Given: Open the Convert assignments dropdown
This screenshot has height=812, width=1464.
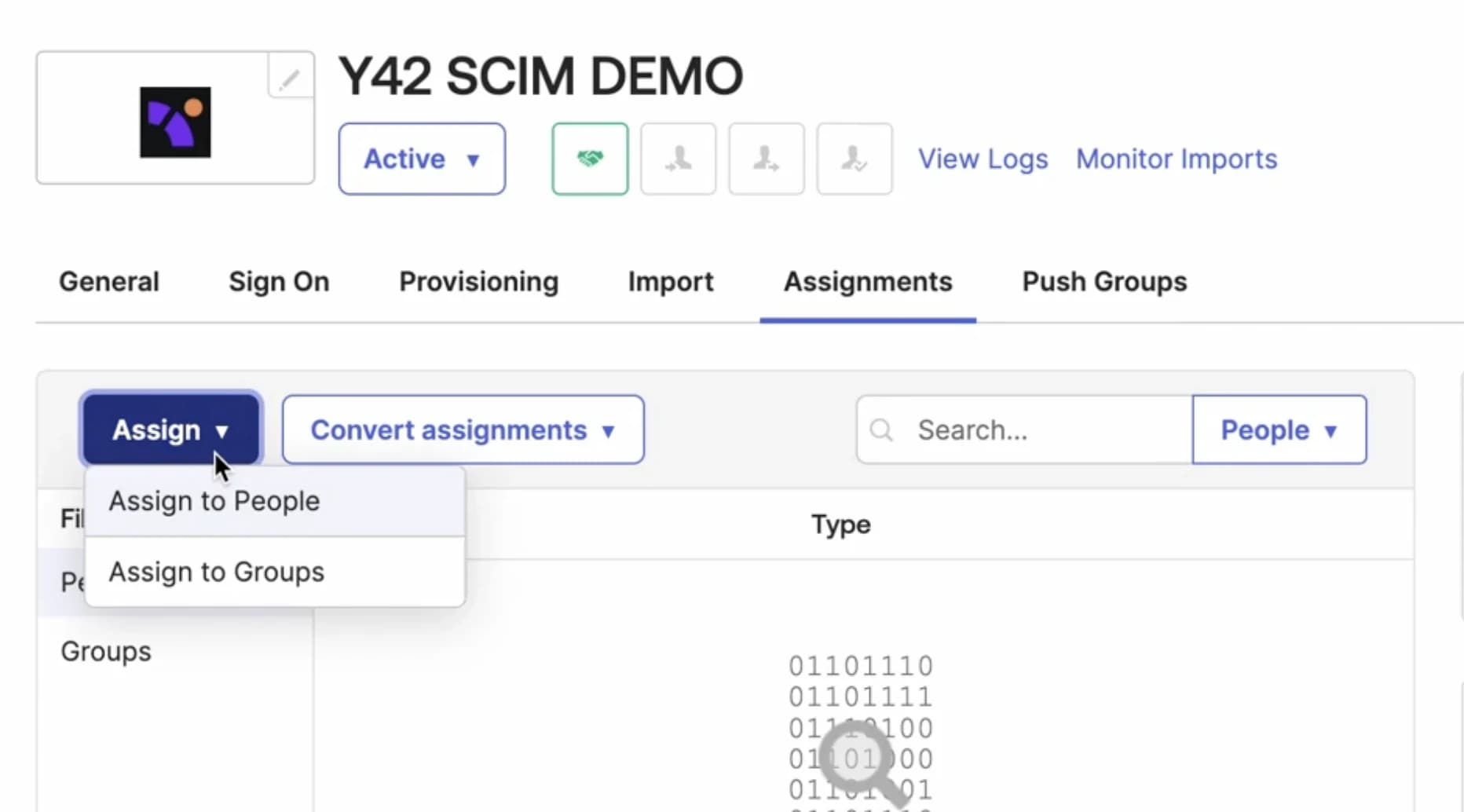Looking at the screenshot, I should (463, 430).
